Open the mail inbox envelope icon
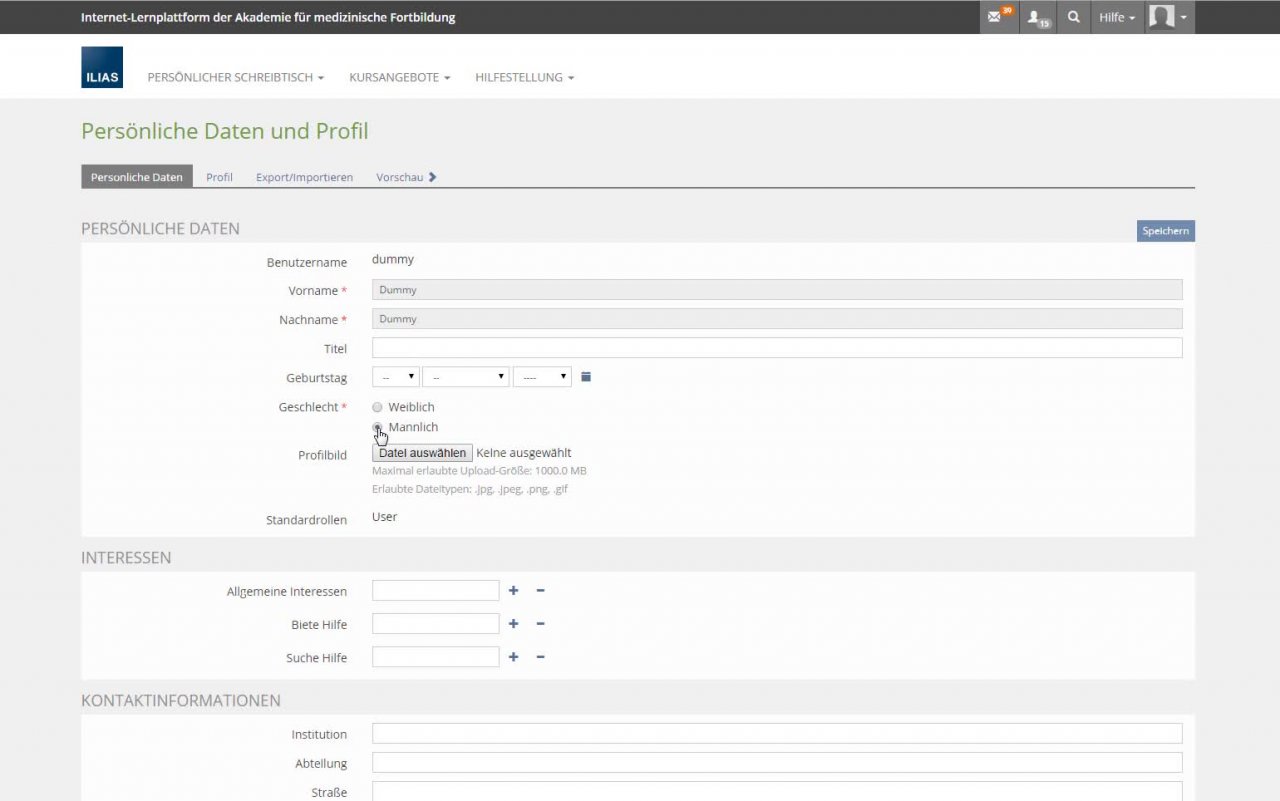The width and height of the screenshot is (1280, 801). click(x=998, y=17)
